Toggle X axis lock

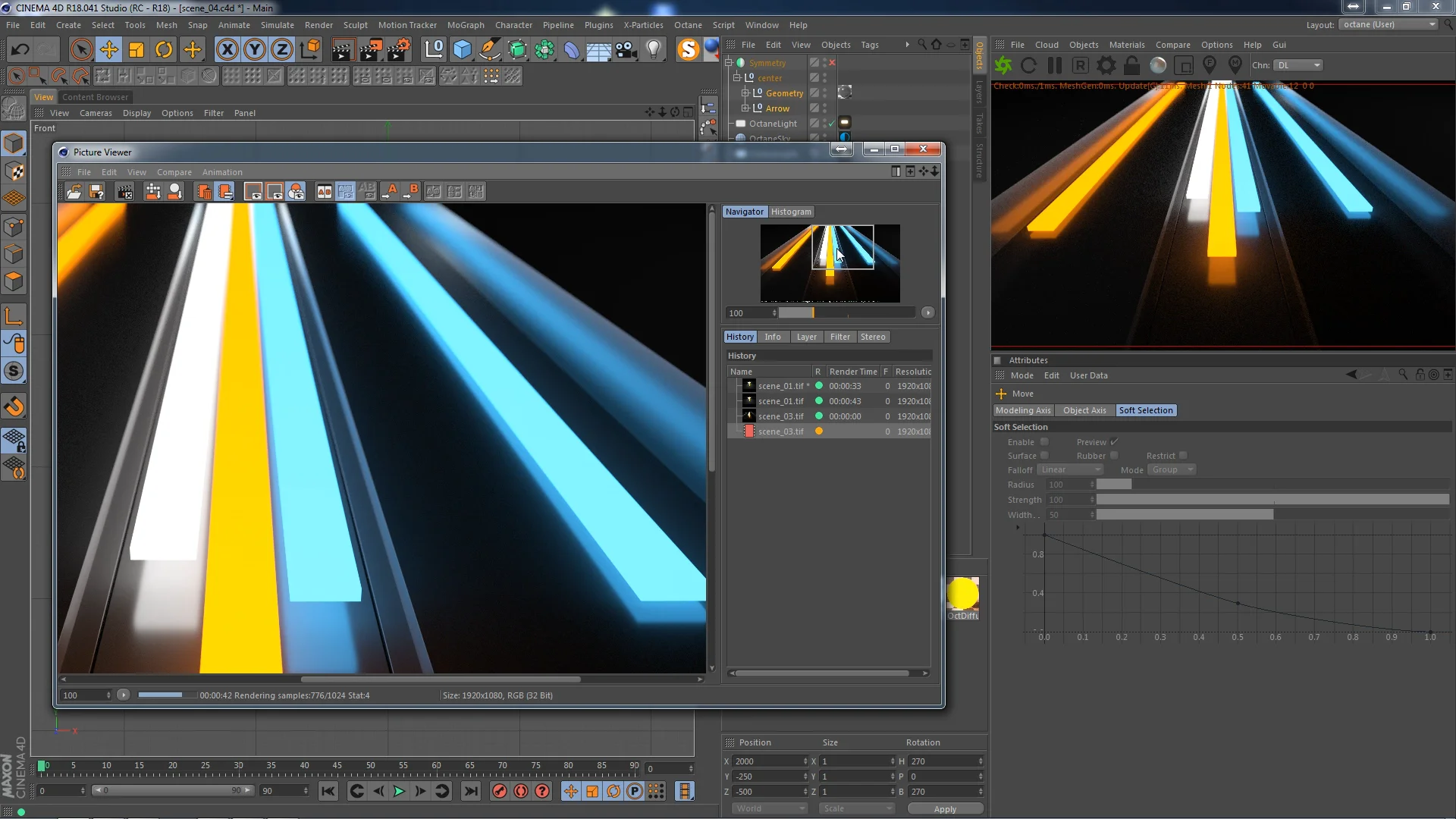pyautogui.click(x=227, y=50)
